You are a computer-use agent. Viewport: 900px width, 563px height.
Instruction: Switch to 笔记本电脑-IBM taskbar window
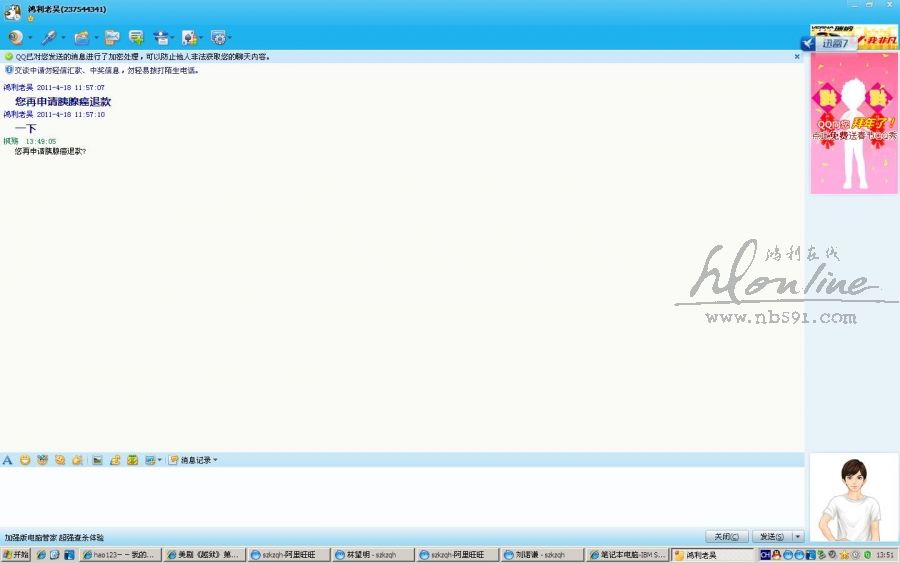pyautogui.click(x=627, y=555)
